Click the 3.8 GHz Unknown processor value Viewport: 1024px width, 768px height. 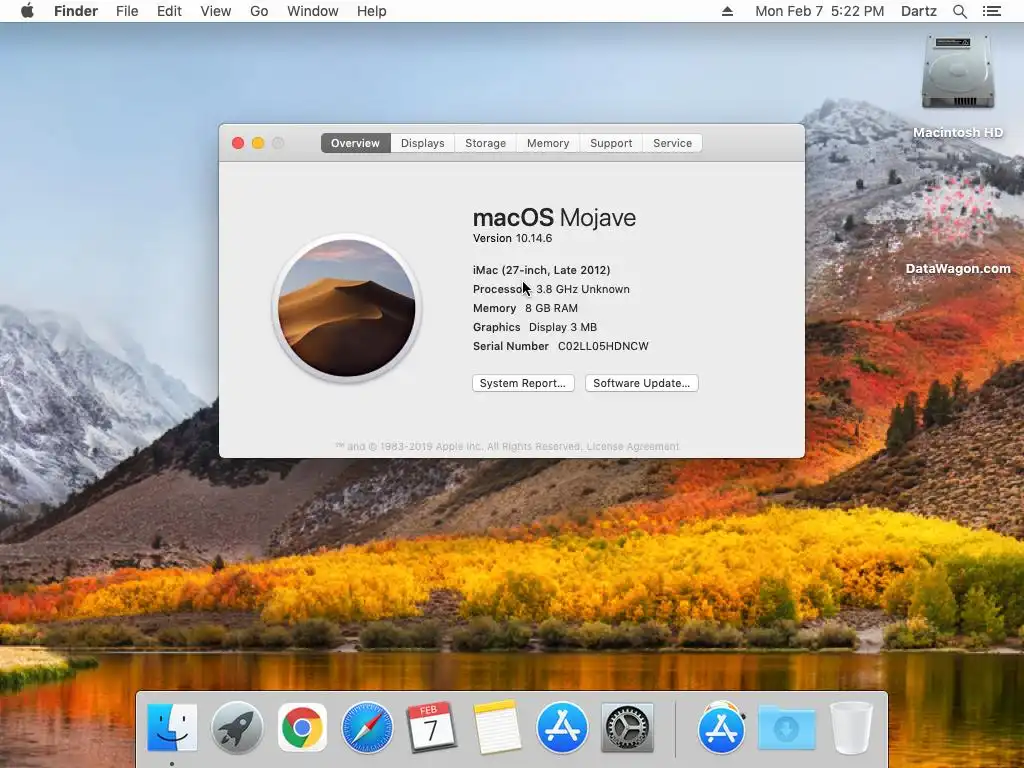pyautogui.click(x=583, y=289)
